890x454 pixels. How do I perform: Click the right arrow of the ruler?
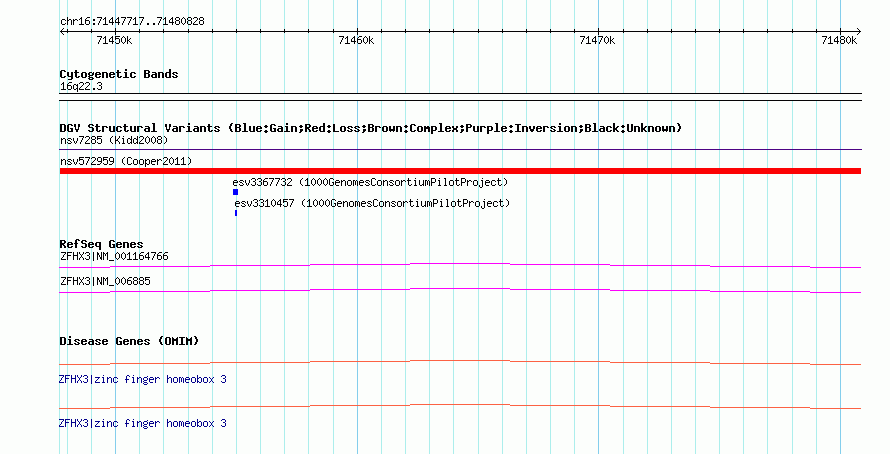[858, 32]
